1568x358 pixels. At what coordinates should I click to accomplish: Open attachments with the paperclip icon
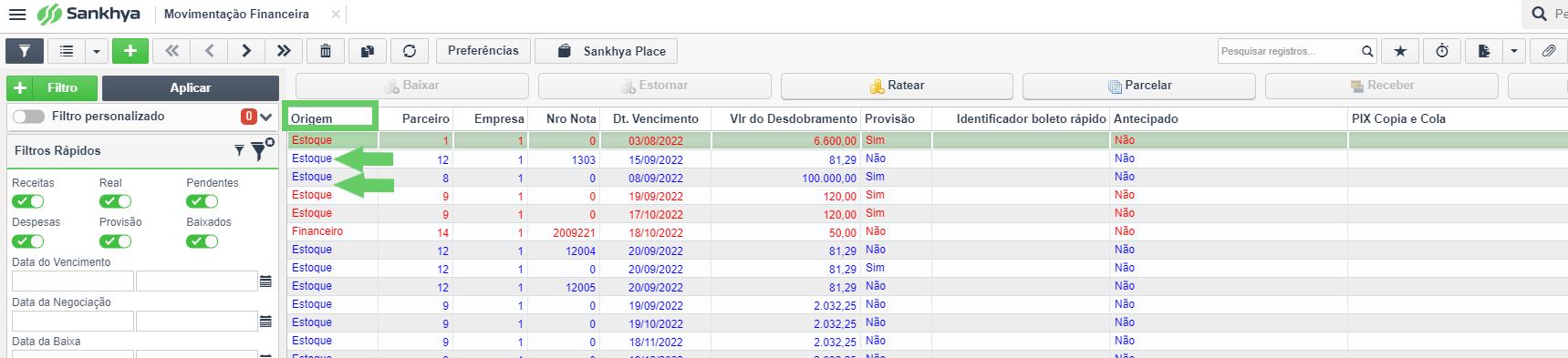1549,51
